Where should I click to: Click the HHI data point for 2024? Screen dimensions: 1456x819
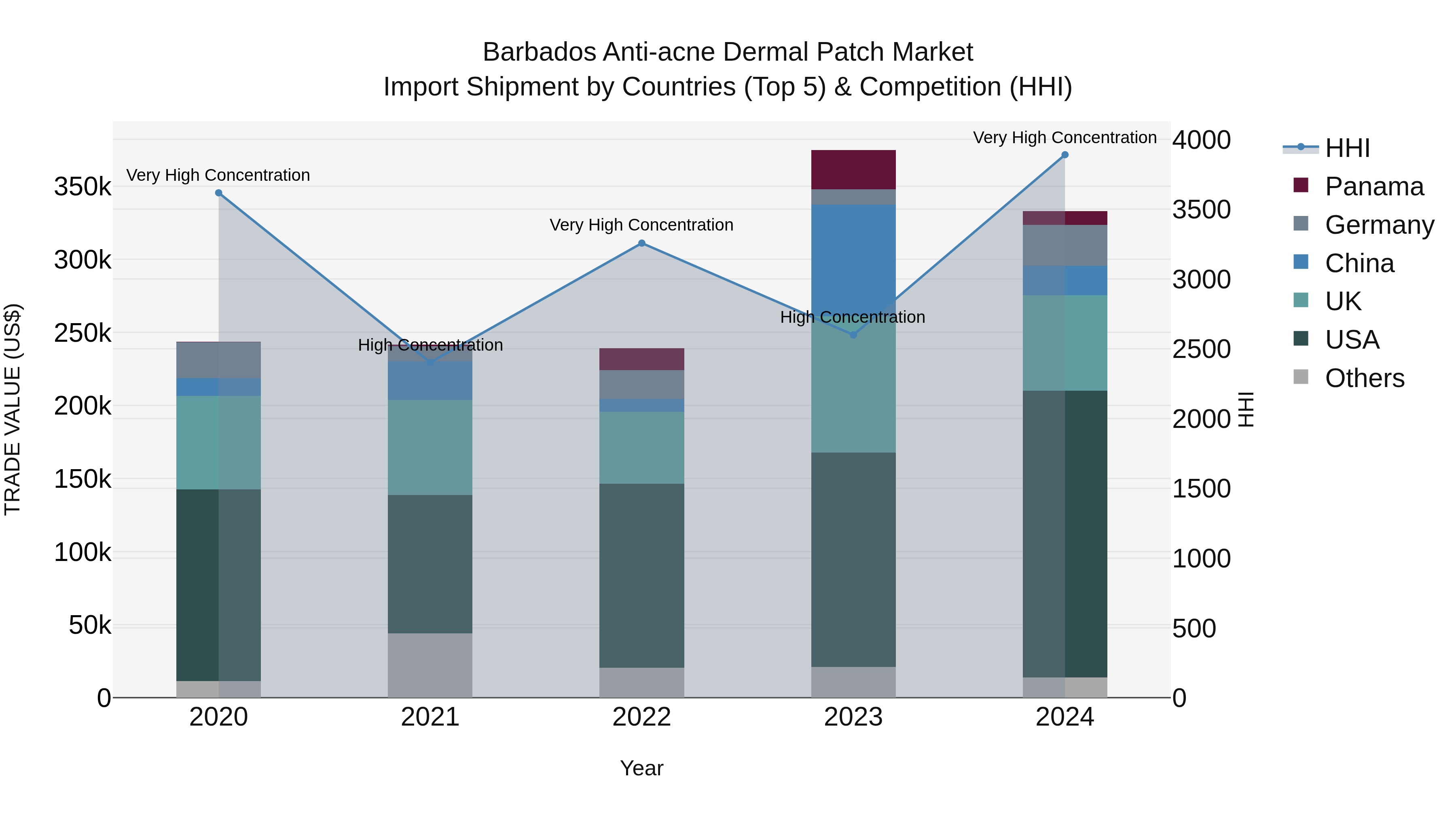[x=1065, y=154]
